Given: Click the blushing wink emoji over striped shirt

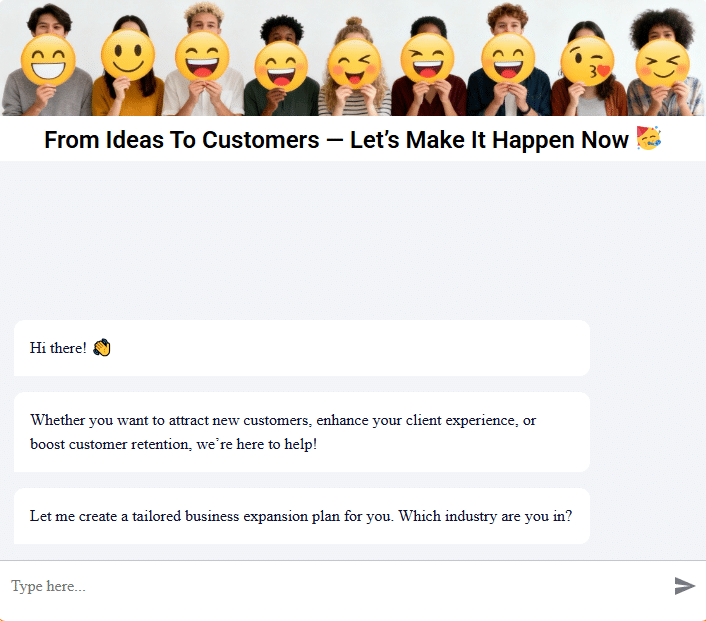Looking at the screenshot, I should pos(354,65).
